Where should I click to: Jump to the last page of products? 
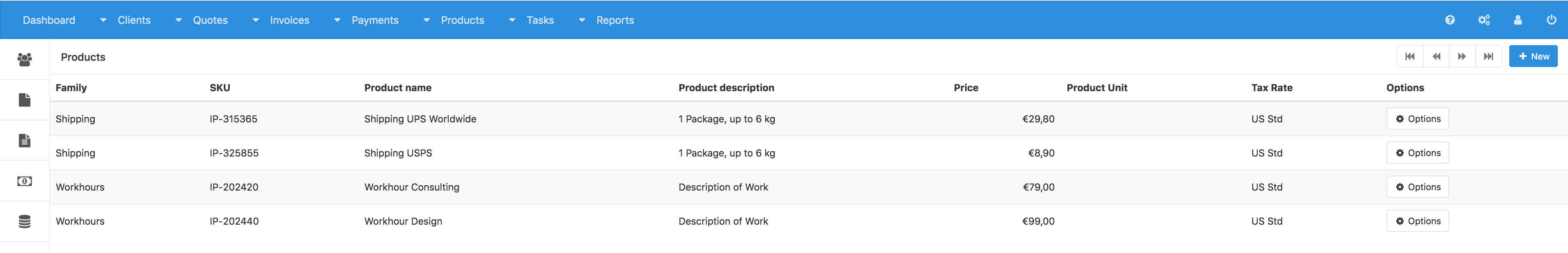(1488, 56)
